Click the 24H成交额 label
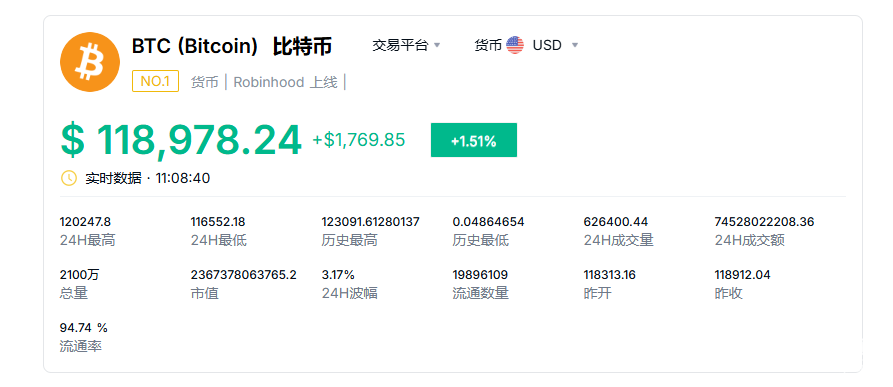Viewport: 893px width, 387px height. [x=749, y=241]
